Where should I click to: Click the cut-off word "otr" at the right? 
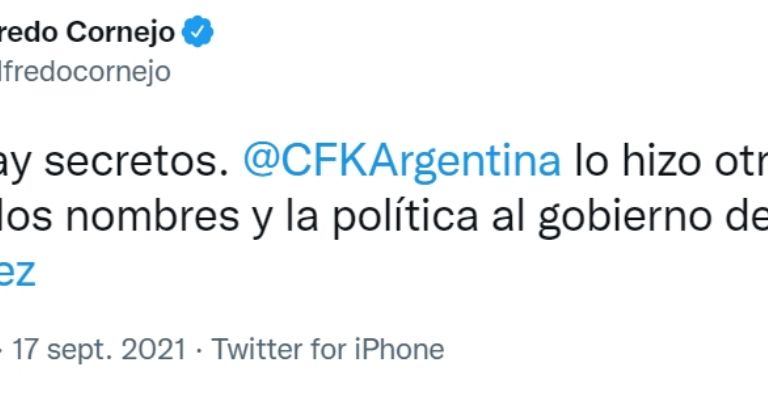pyautogui.click(x=740, y=160)
